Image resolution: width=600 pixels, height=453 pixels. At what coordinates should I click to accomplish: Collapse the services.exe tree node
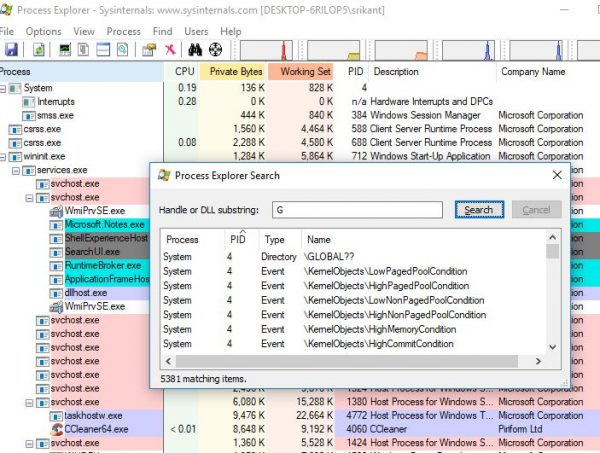[18, 171]
